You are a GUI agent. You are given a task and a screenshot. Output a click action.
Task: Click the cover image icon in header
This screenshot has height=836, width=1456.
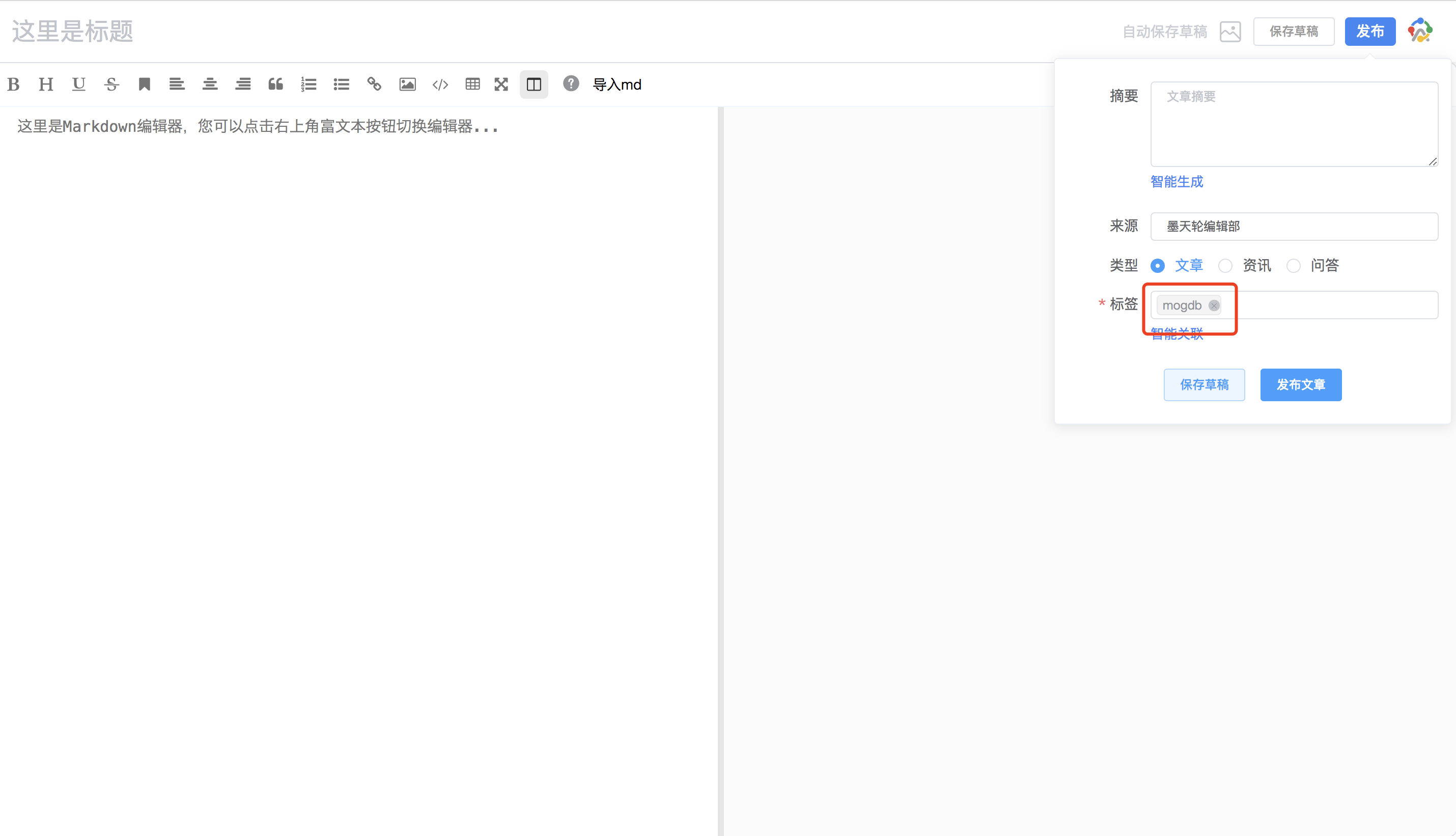coord(1230,32)
